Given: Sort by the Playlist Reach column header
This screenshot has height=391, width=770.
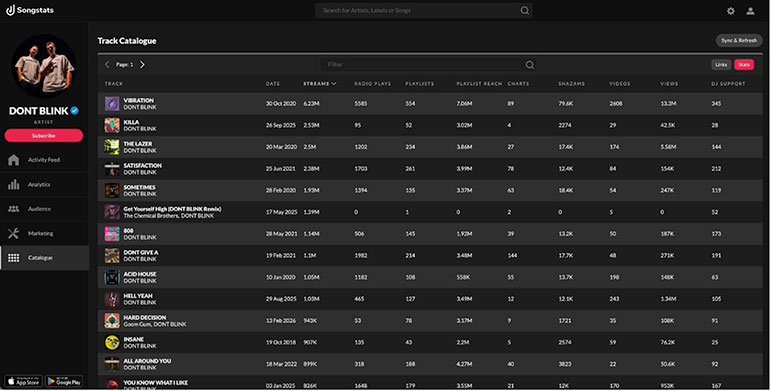Looking at the screenshot, I should point(479,84).
